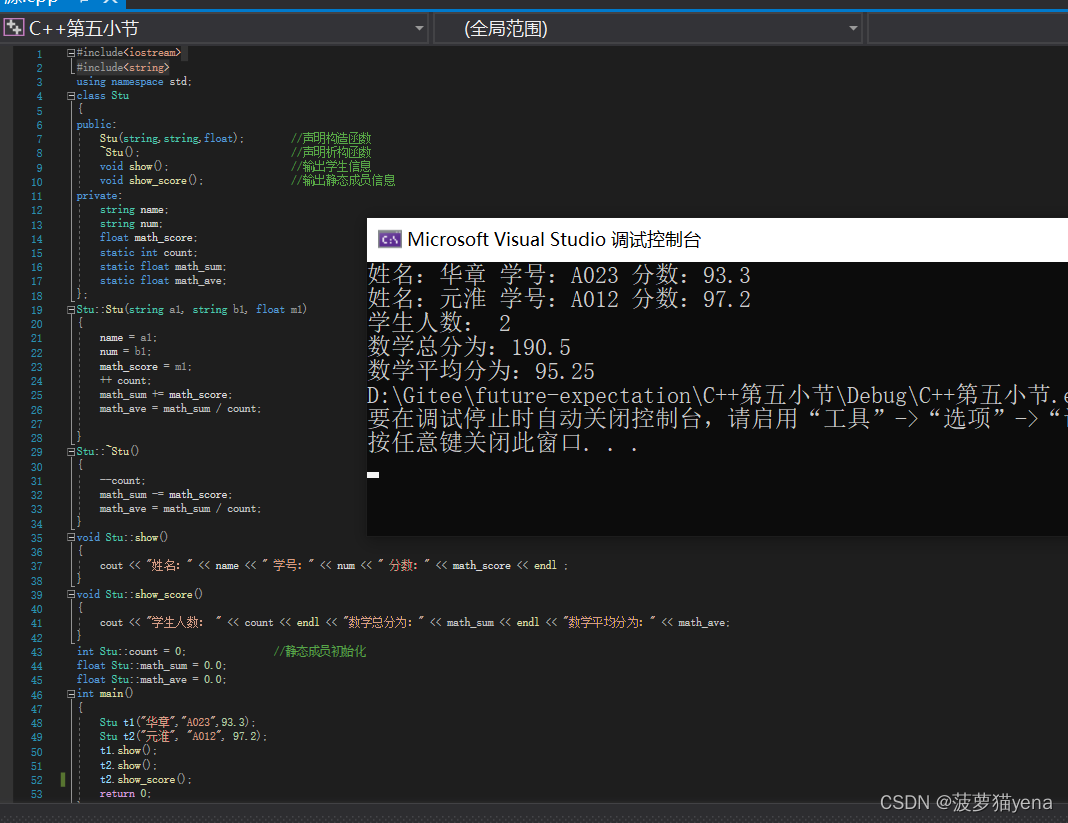Collapse the Stu::~Stu destructor at line 29
The width and height of the screenshot is (1068, 823).
pyautogui.click(x=71, y=452)
